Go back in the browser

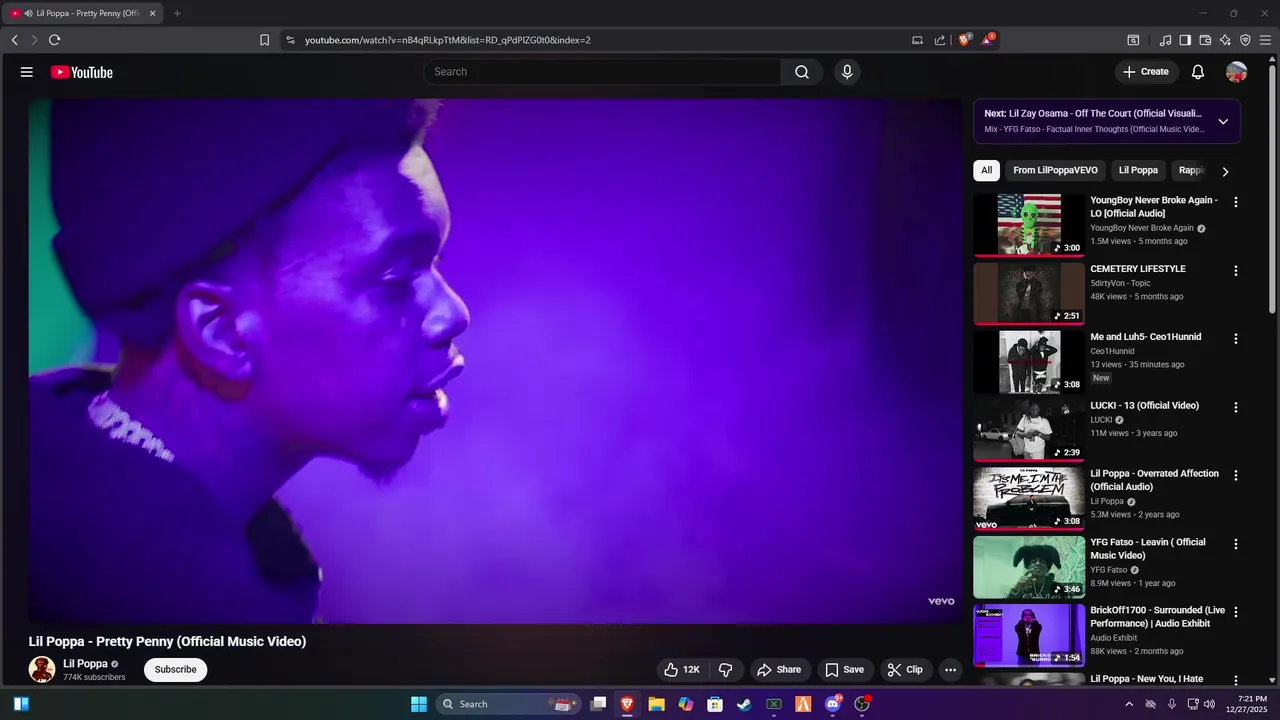click(15, 40)
